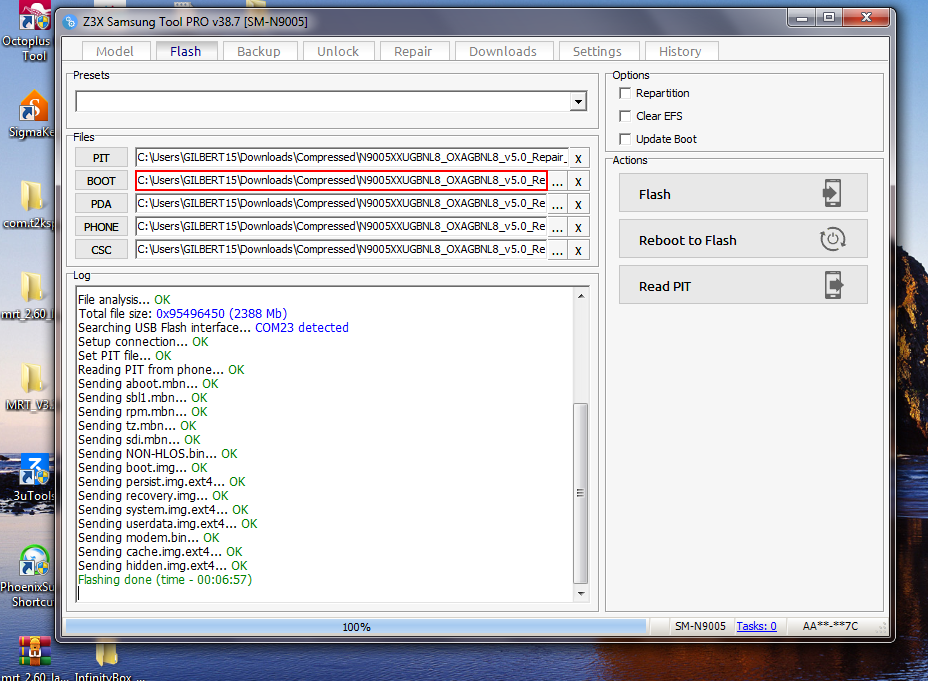
Task: Clear the PHONE file path with X
Action: [x=578, y=228]
